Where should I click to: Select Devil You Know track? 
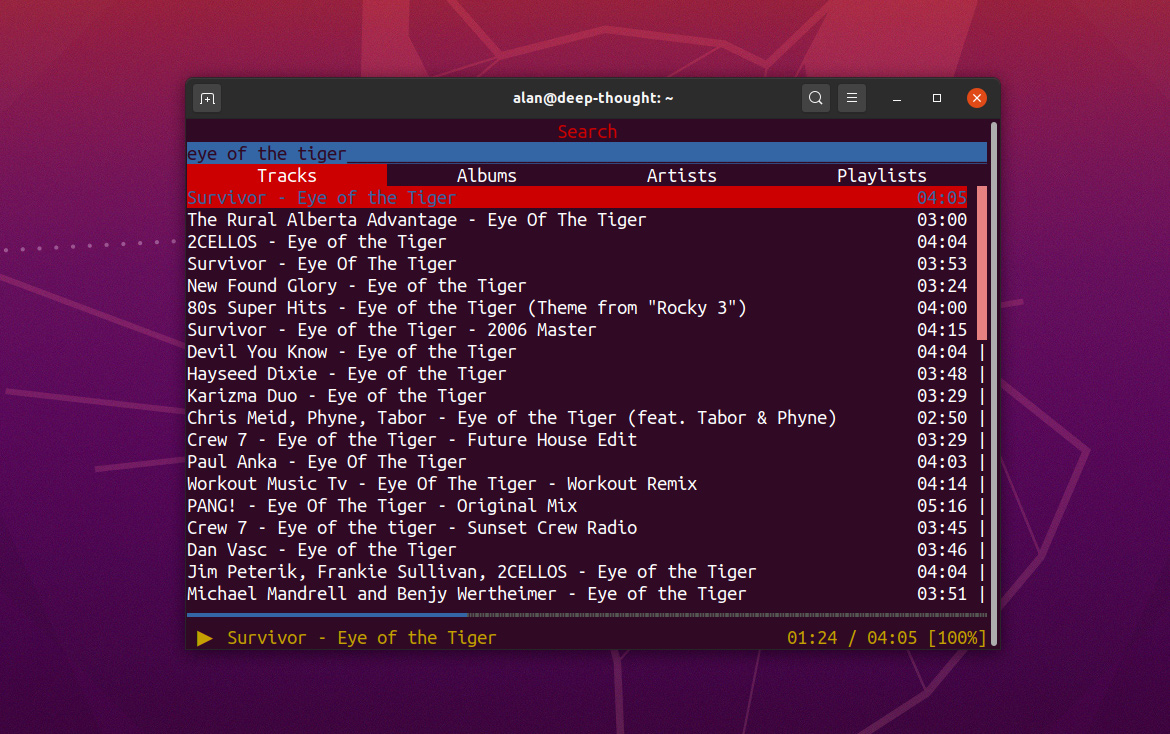577,352
